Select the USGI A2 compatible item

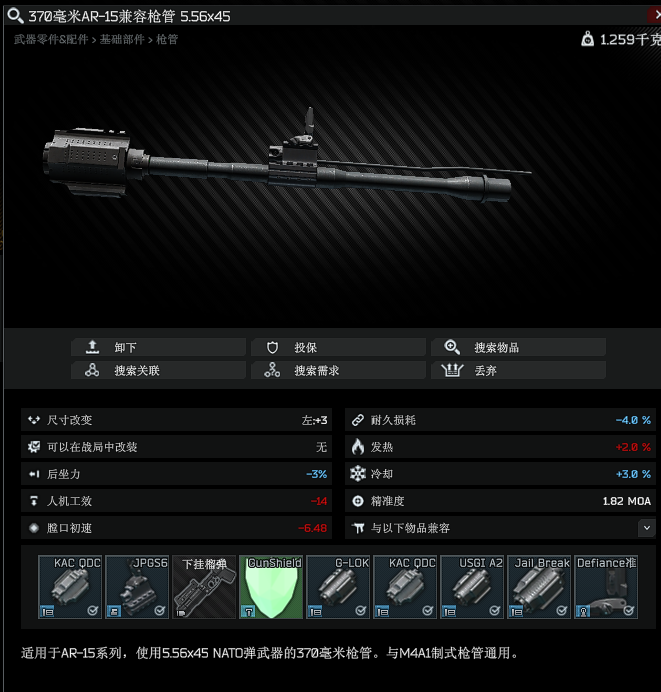pos(472,587)
